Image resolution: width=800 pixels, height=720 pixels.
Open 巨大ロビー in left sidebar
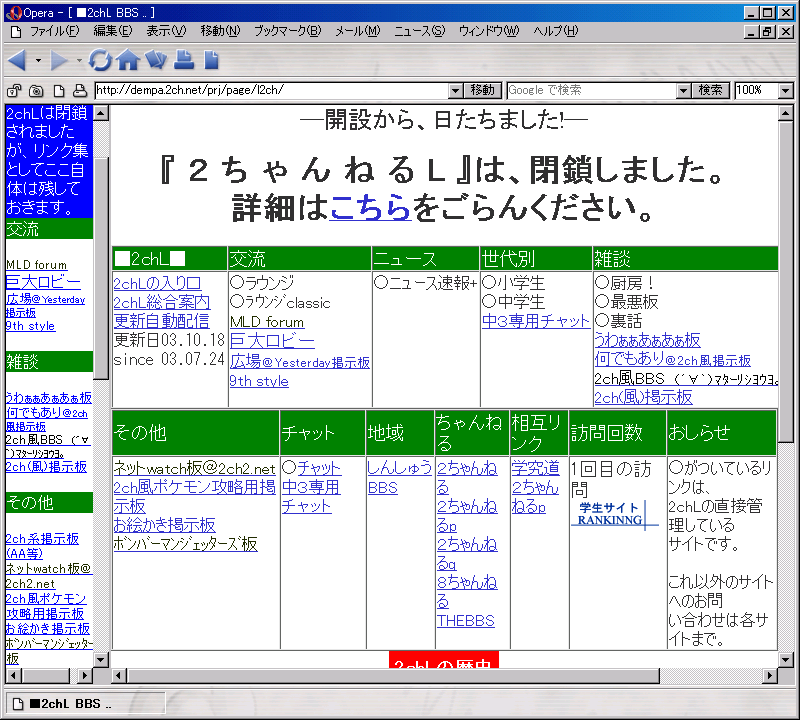(x=43, y=282)
